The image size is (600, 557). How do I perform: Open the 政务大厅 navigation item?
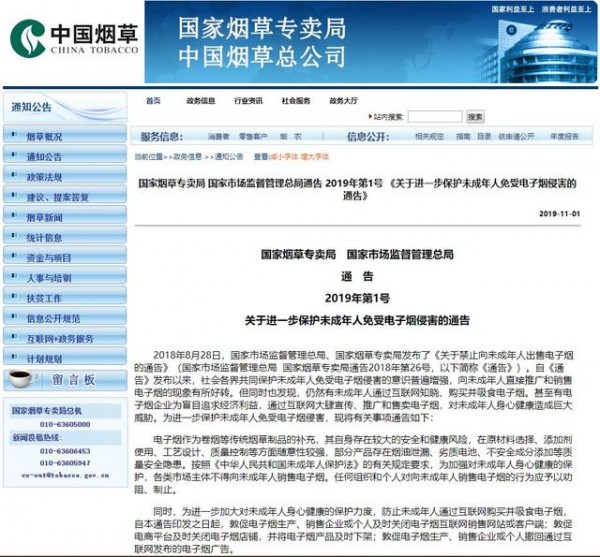point(343,101)
